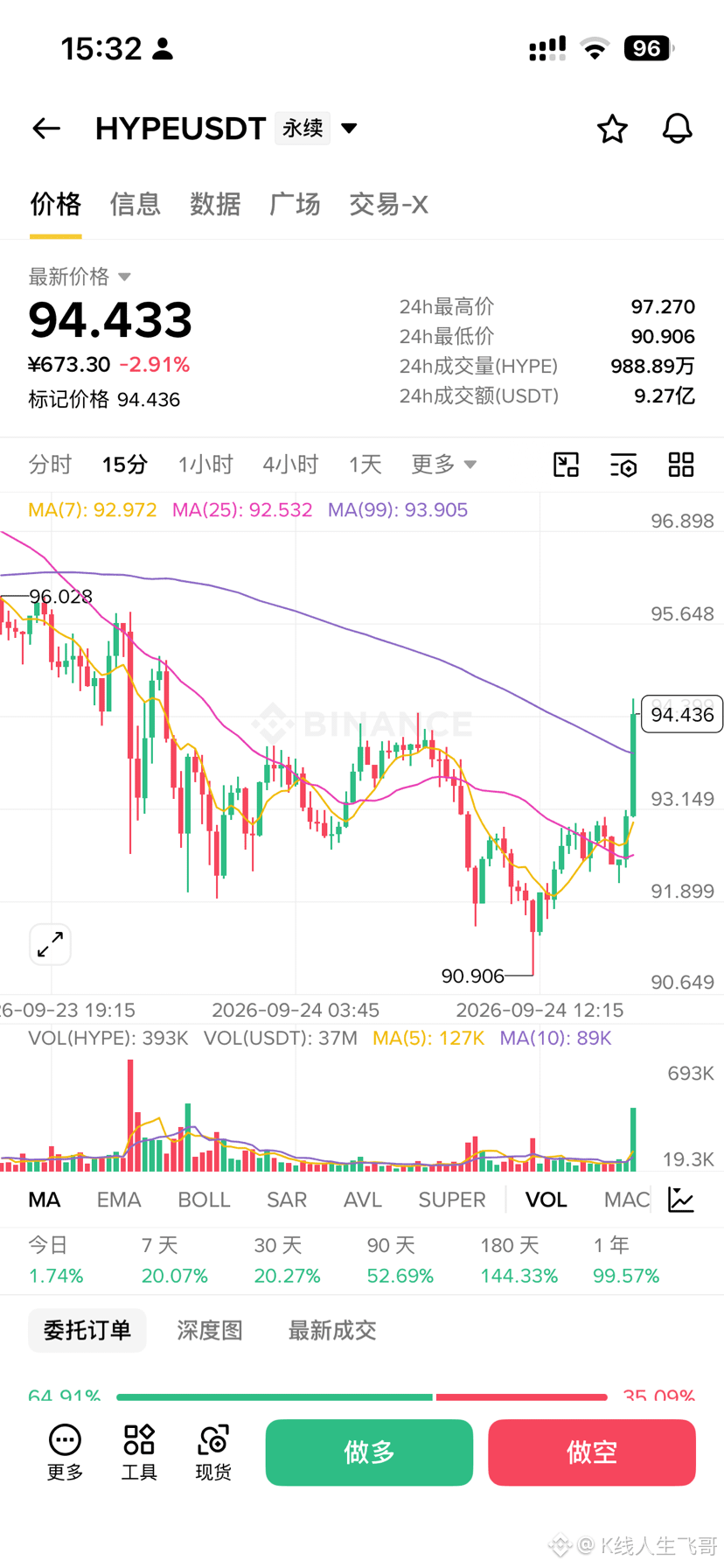Open the 最新价格 dropdown
Screen dimensions: 724x1568
(80, 276)
